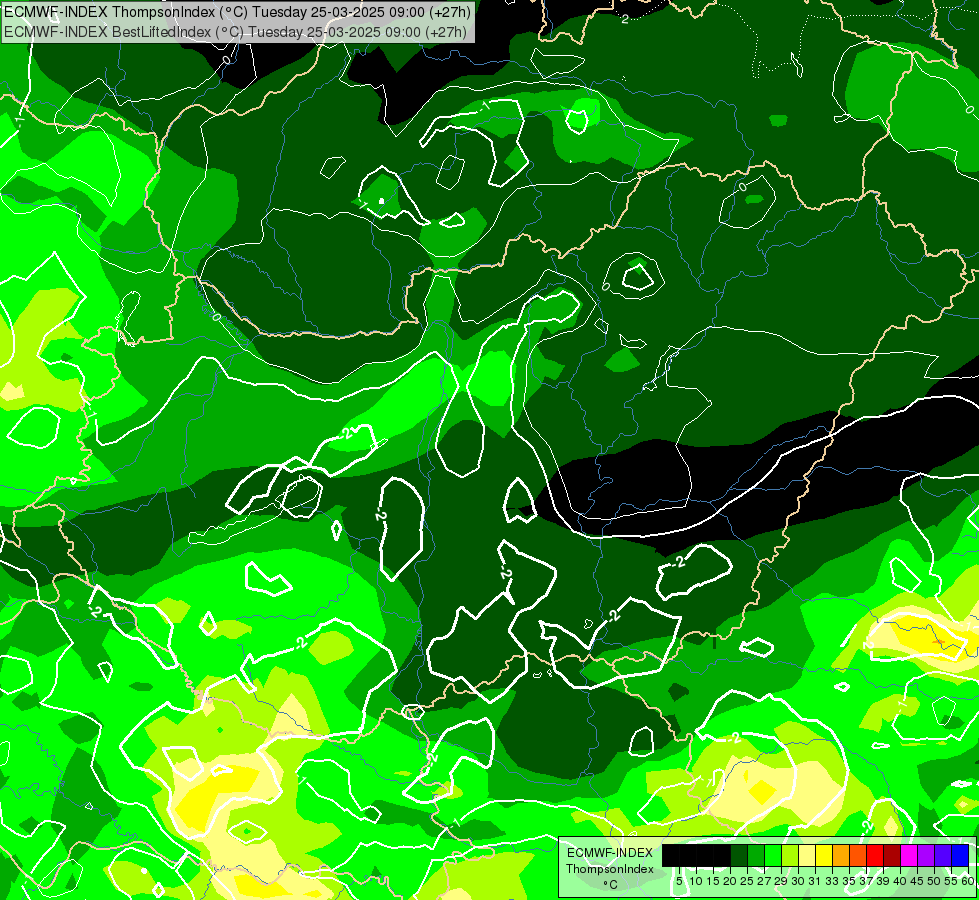Select the dark green 20–25 legend swatch
This screenshot has width=979, height=900.
pos(739,855)
